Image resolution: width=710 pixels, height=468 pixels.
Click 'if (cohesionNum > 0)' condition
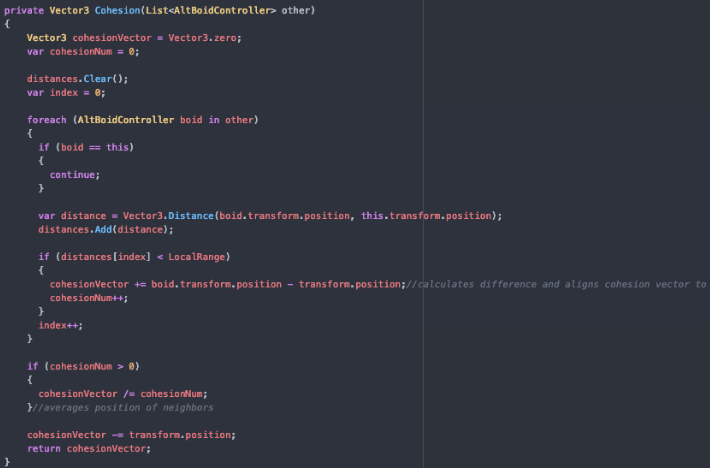point(83,366)
